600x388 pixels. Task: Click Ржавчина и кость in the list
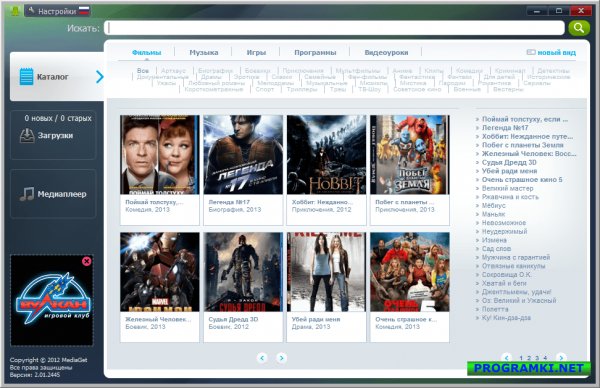click(x=510, y=197)
